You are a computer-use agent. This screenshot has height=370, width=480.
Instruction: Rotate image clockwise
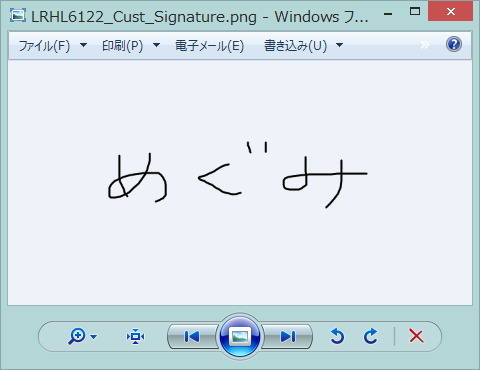tap(370, 336)
